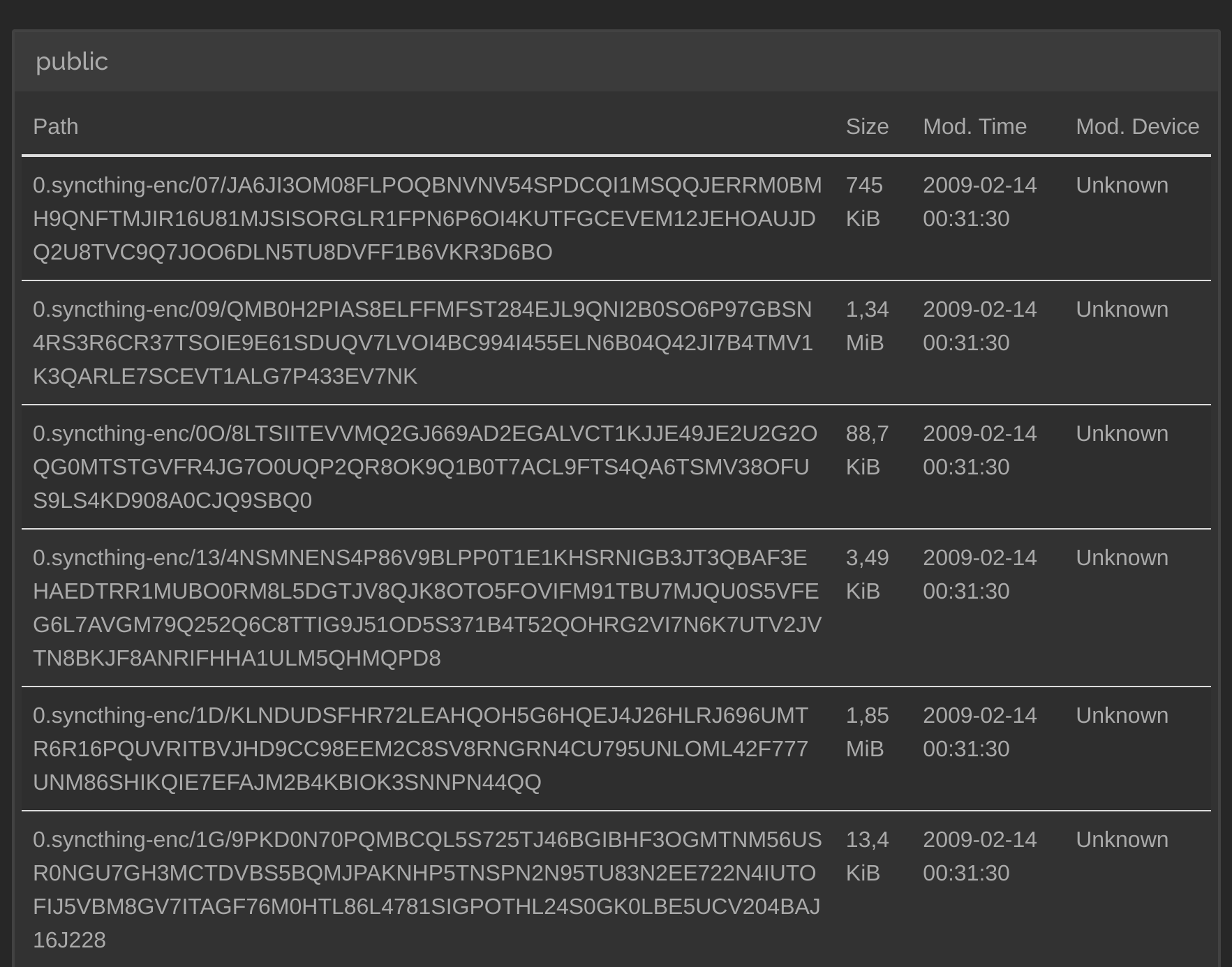Click the Mod. Time column header

974,126
